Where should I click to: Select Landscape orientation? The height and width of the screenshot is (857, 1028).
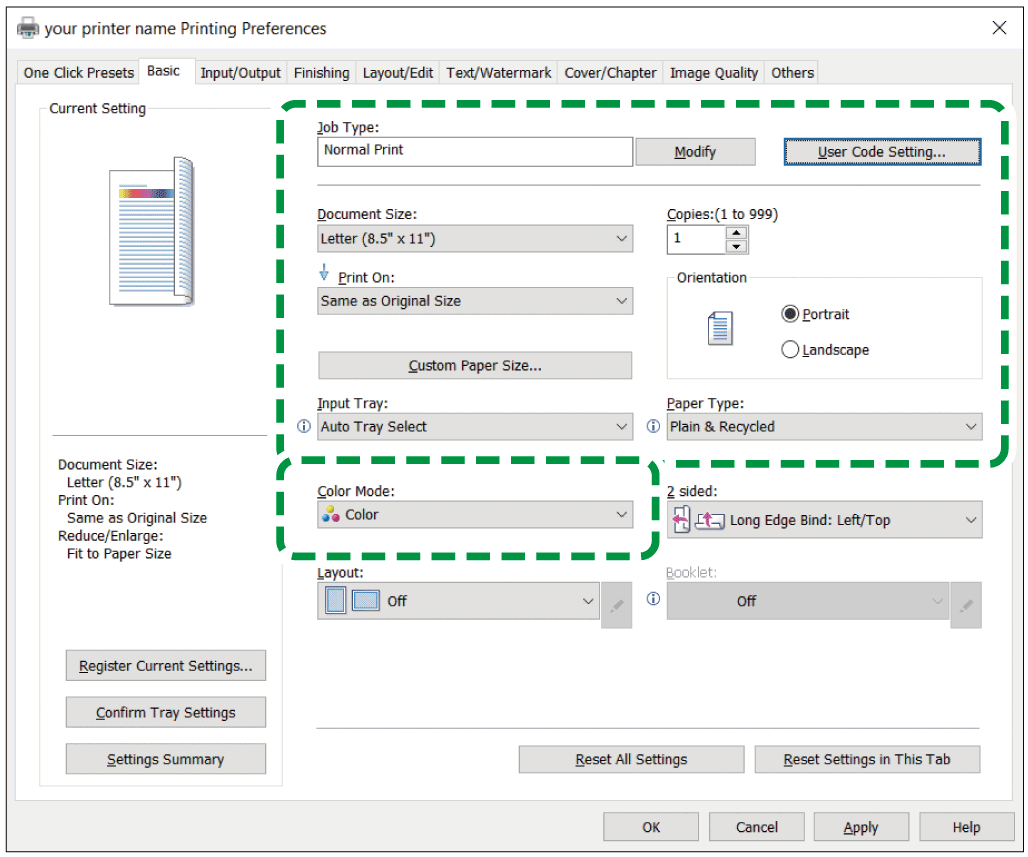(791, 350)
